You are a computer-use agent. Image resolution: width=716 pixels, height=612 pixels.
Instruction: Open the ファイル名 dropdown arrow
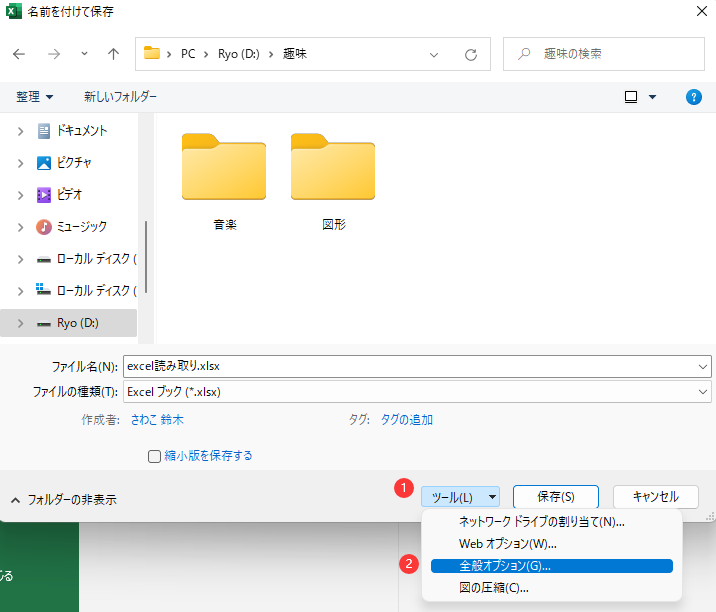tap(703, 367)
